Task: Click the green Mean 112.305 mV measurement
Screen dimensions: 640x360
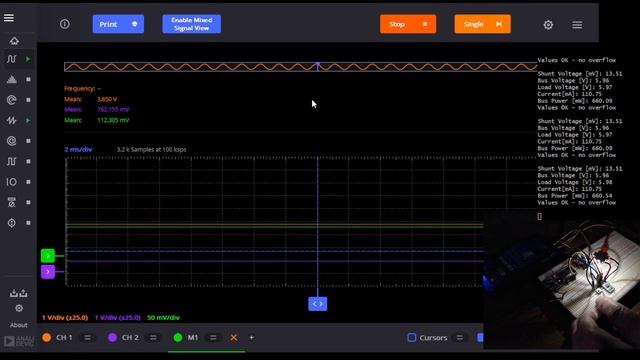Action: pos(97,120)
